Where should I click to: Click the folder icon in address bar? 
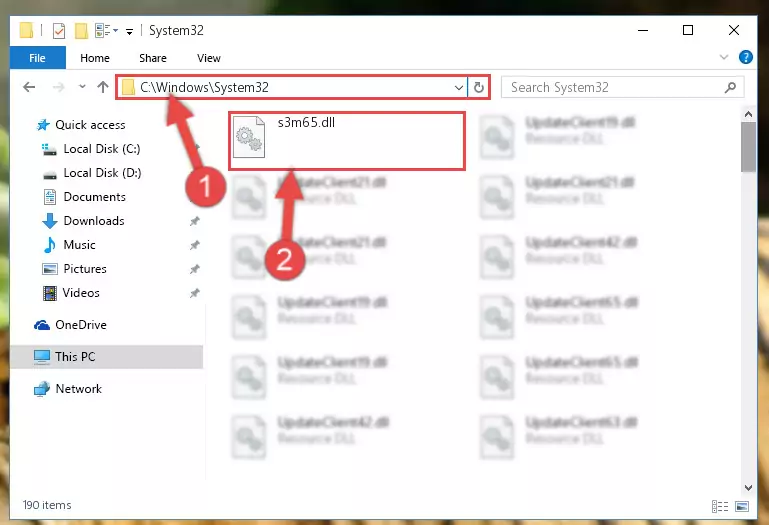pyautogui.click(x=128, y=87)
